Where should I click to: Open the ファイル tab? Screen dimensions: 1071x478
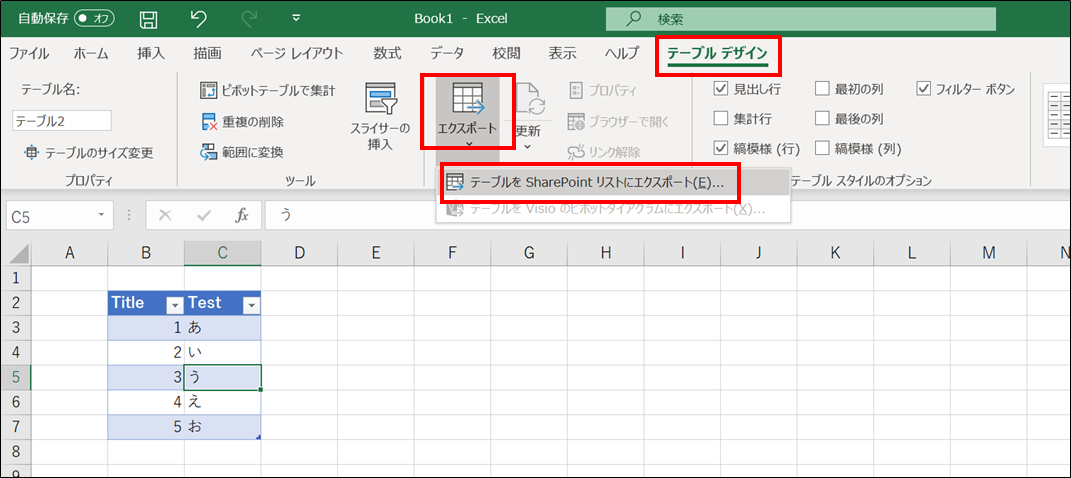pyautogui.click(x=29, y=53)
